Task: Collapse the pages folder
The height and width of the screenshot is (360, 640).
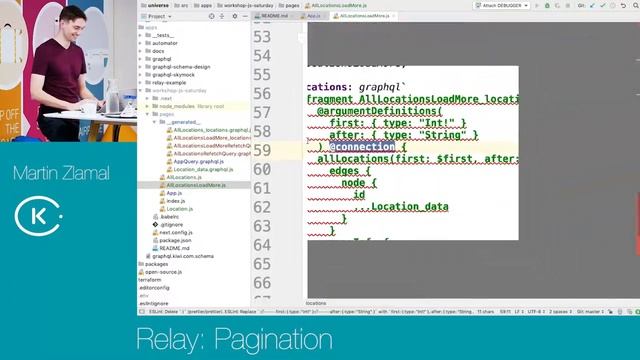Action: (148, 114)
